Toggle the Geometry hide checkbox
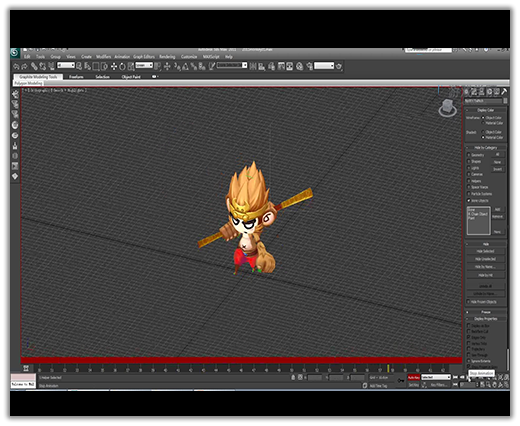 pyautogui.click(x=469, y=155)
